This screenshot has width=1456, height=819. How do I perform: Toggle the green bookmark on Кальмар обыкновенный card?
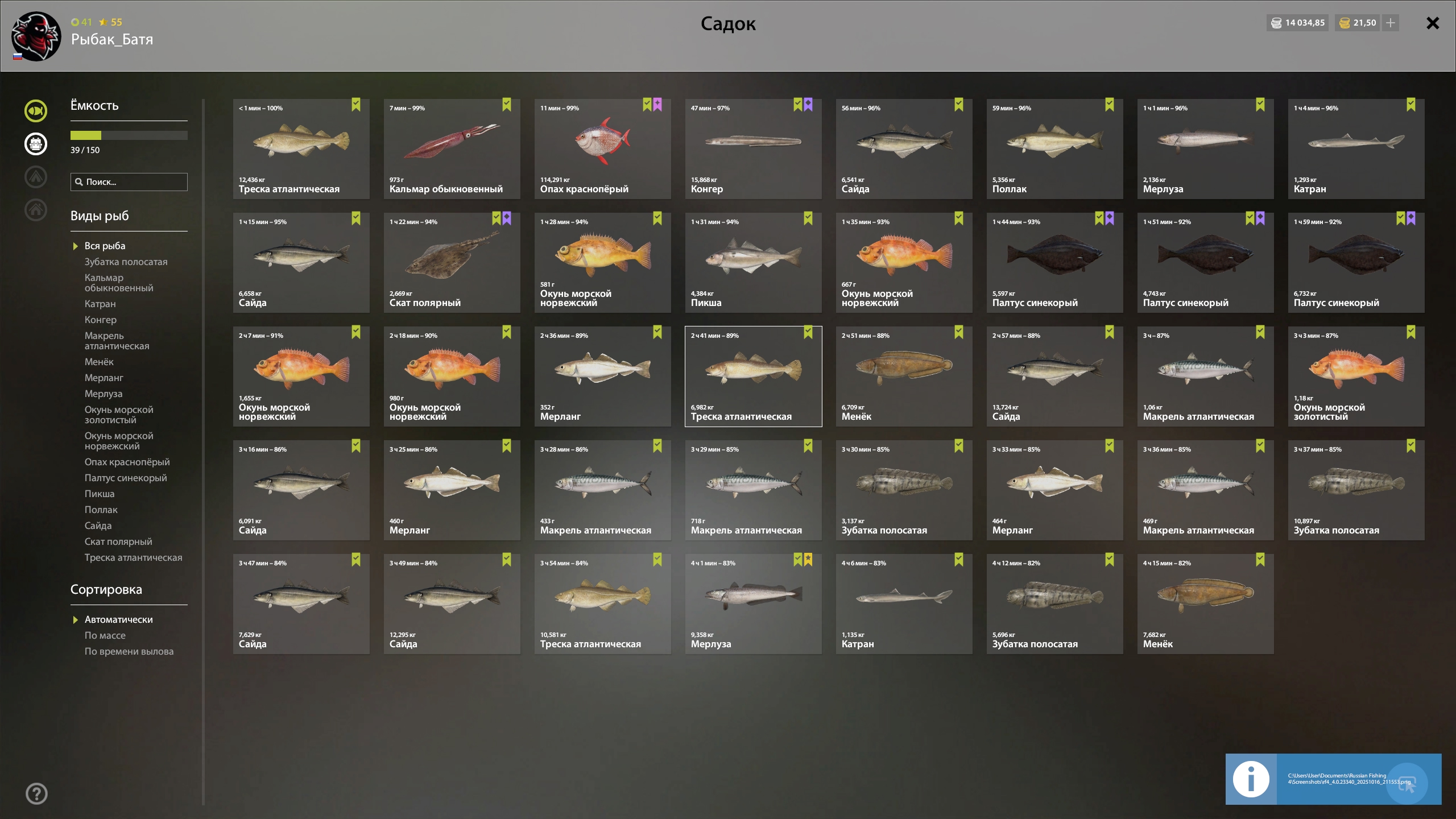click(x=507, y=105)
